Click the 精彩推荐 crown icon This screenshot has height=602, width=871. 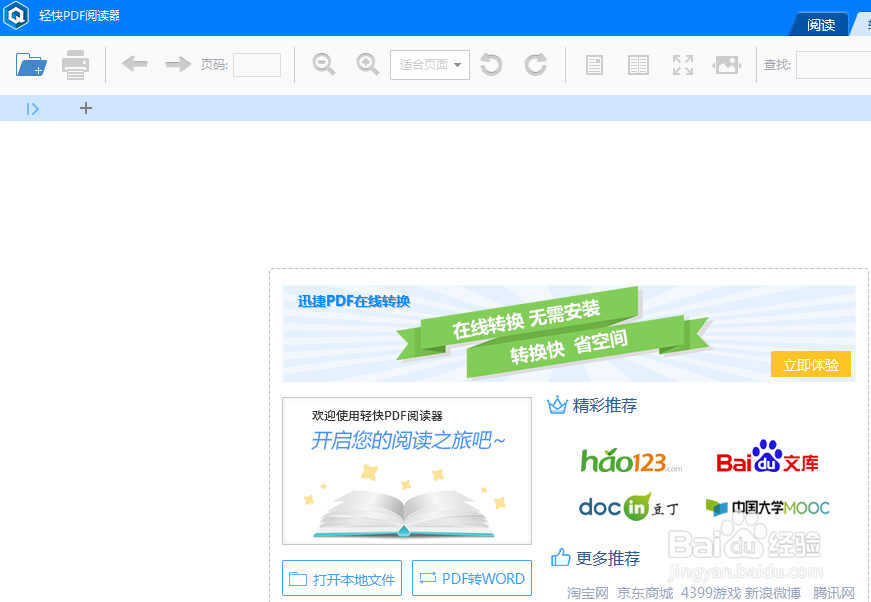[x=557, y=405]
